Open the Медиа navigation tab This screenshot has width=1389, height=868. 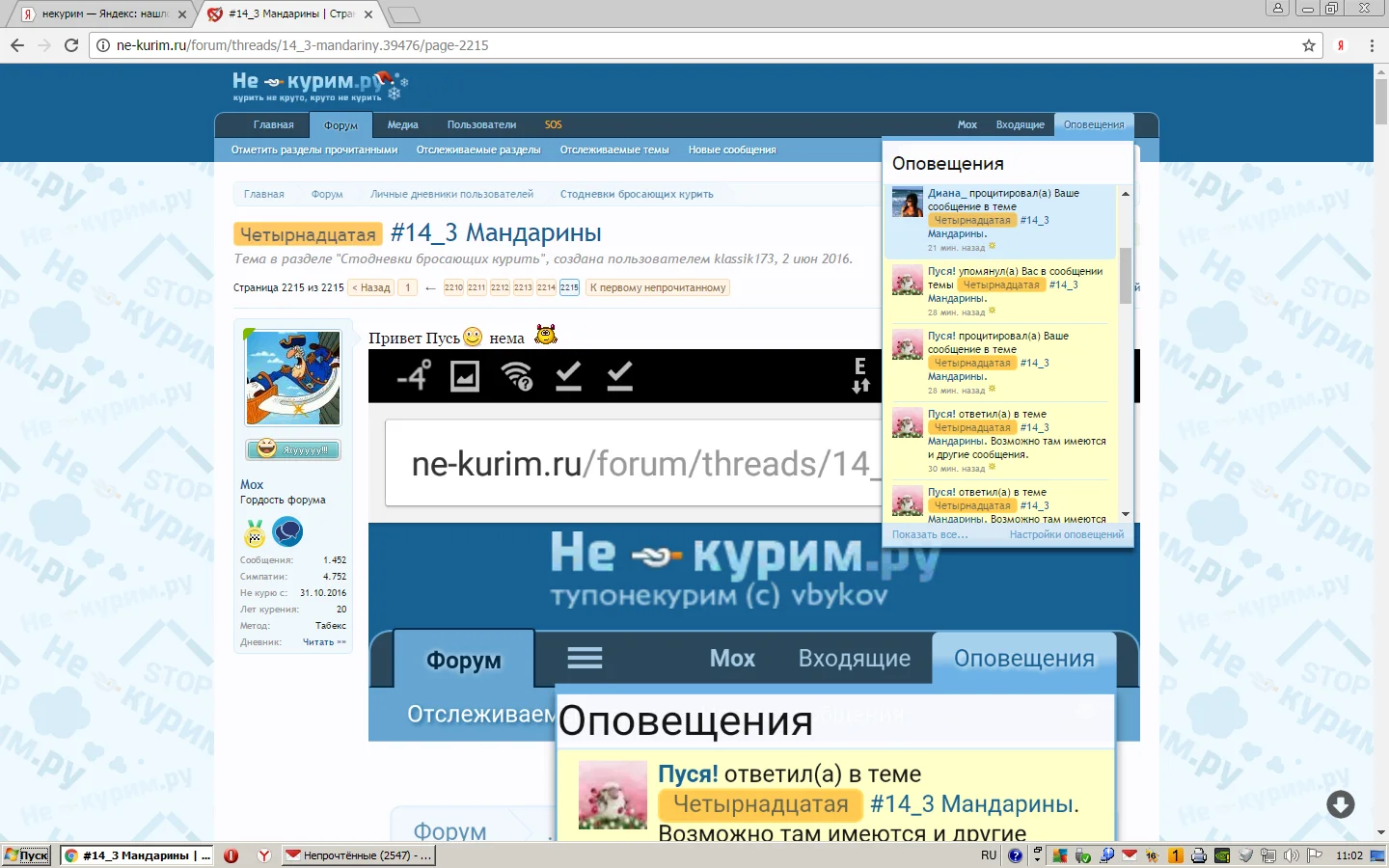pyautogui.click(x=402, y=125)
